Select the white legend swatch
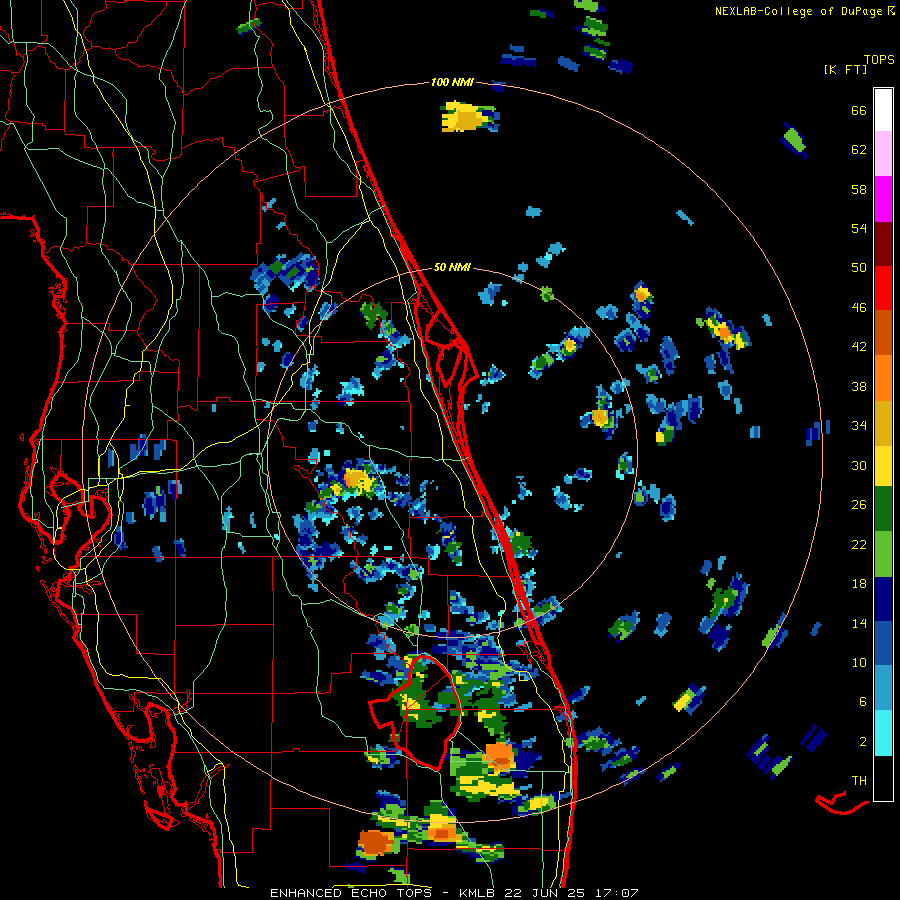This screenshot has width=900, height=900. pyautogui.click(x=883, y=110)
